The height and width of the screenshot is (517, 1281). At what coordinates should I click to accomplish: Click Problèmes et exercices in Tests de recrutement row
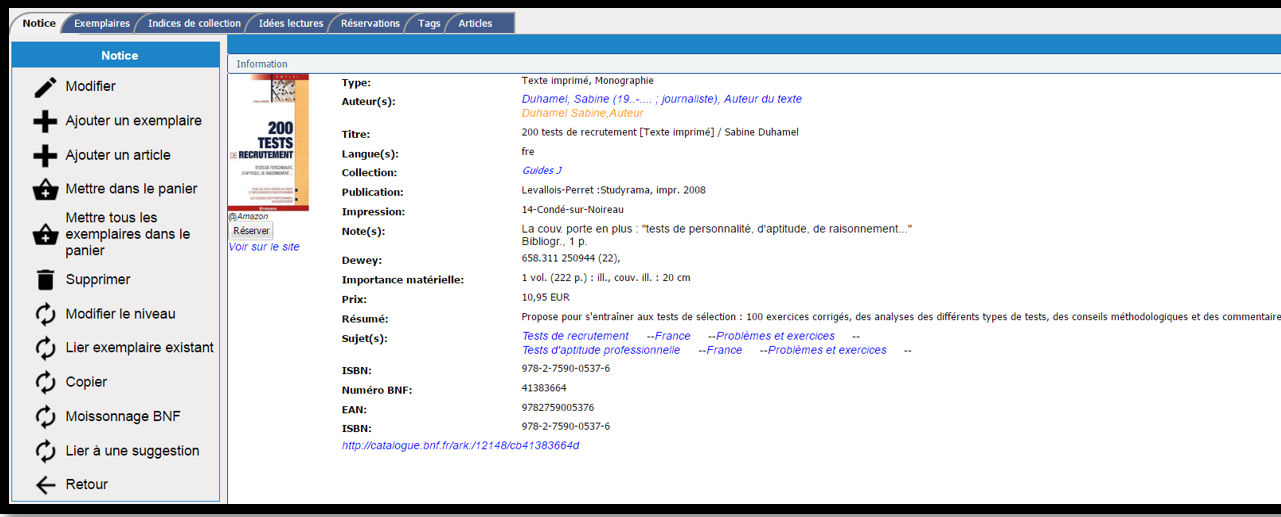pyautogui.click(x=775, y=336)
